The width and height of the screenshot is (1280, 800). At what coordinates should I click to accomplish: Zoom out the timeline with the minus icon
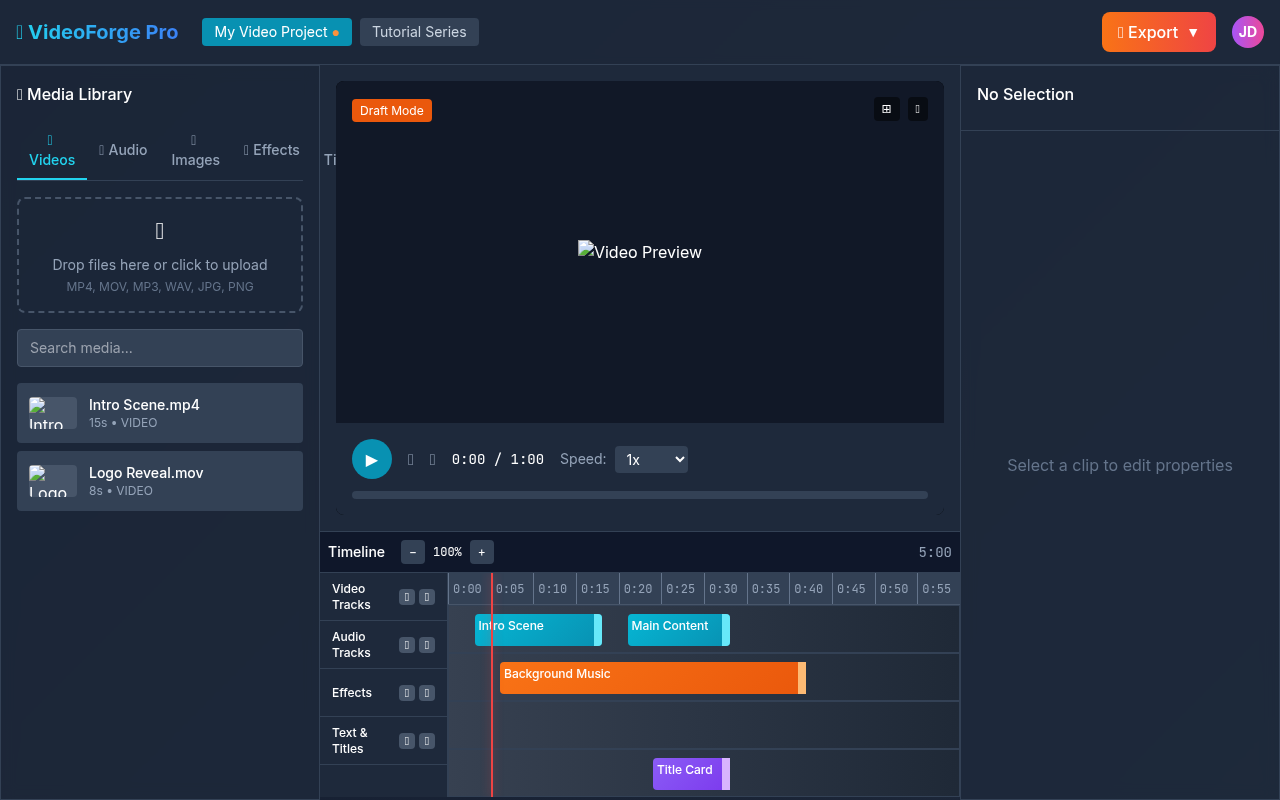(413, 552)
